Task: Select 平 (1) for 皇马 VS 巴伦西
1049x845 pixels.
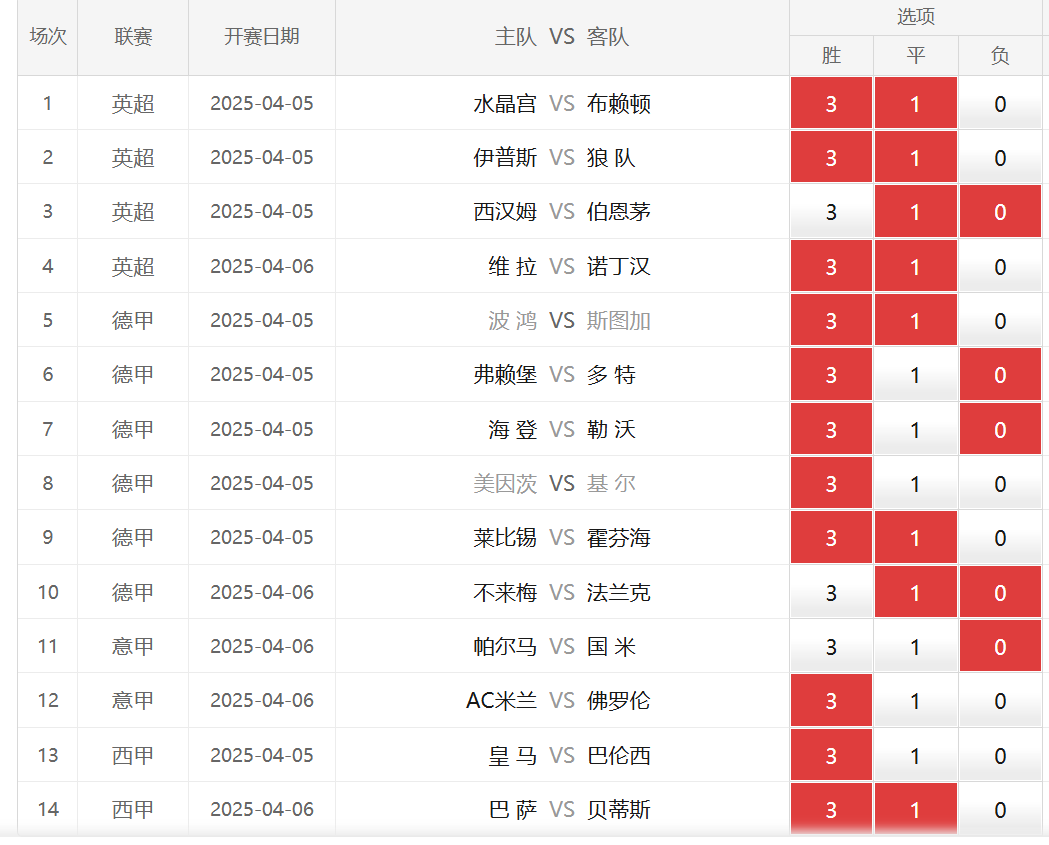Action: point(915,755)
